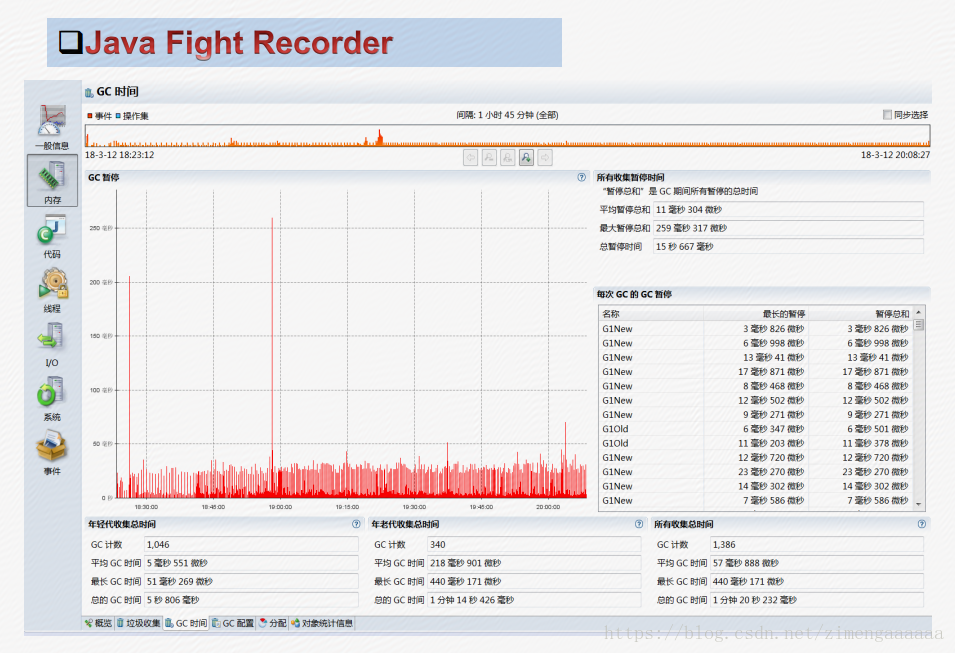Click the GC pause table scroll down arrow
Screen dimensions: 955x653
(918, 504)
